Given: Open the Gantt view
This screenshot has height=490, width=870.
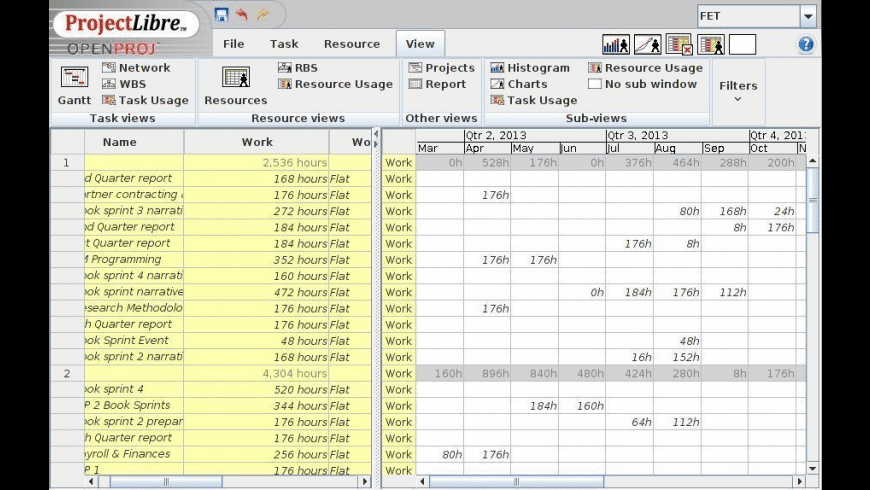Looking at the screenshot, I should 74,85.
